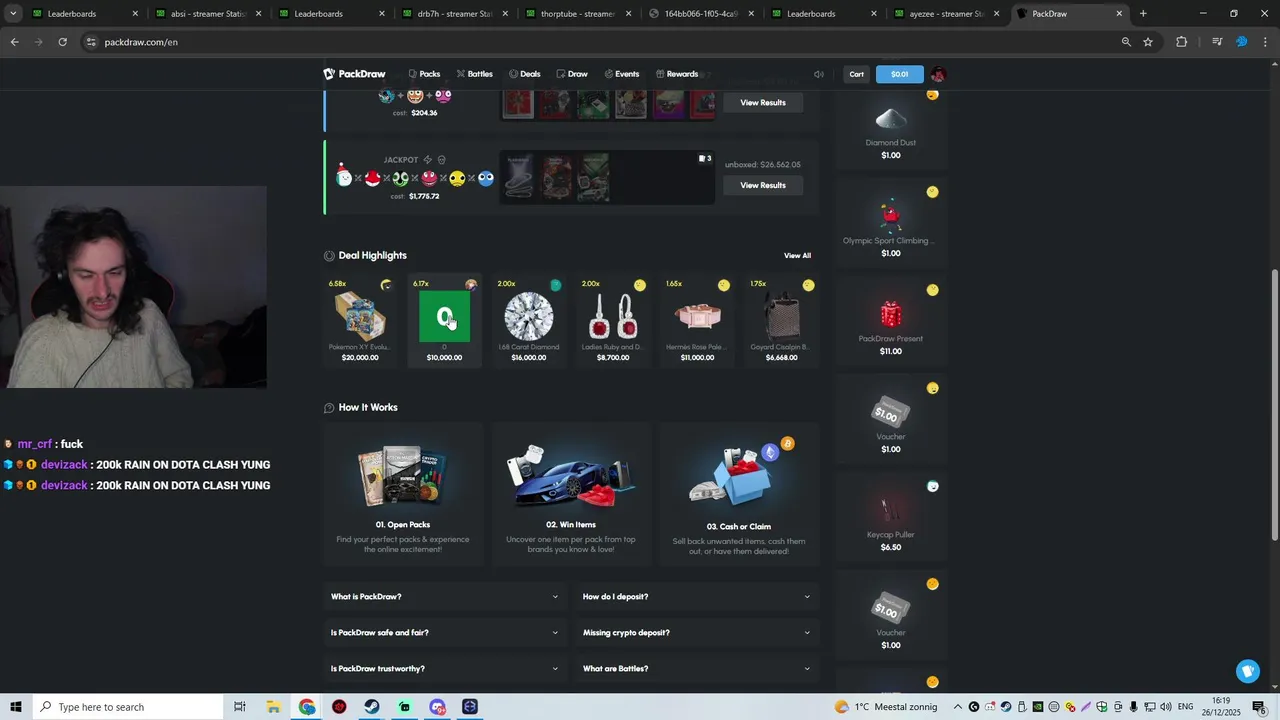The height and width of the screenshot is (720, 1280).
Task: Expand Is PackDraw safe and fair? question
Action: pyautogui.click(x=445, y=633)
